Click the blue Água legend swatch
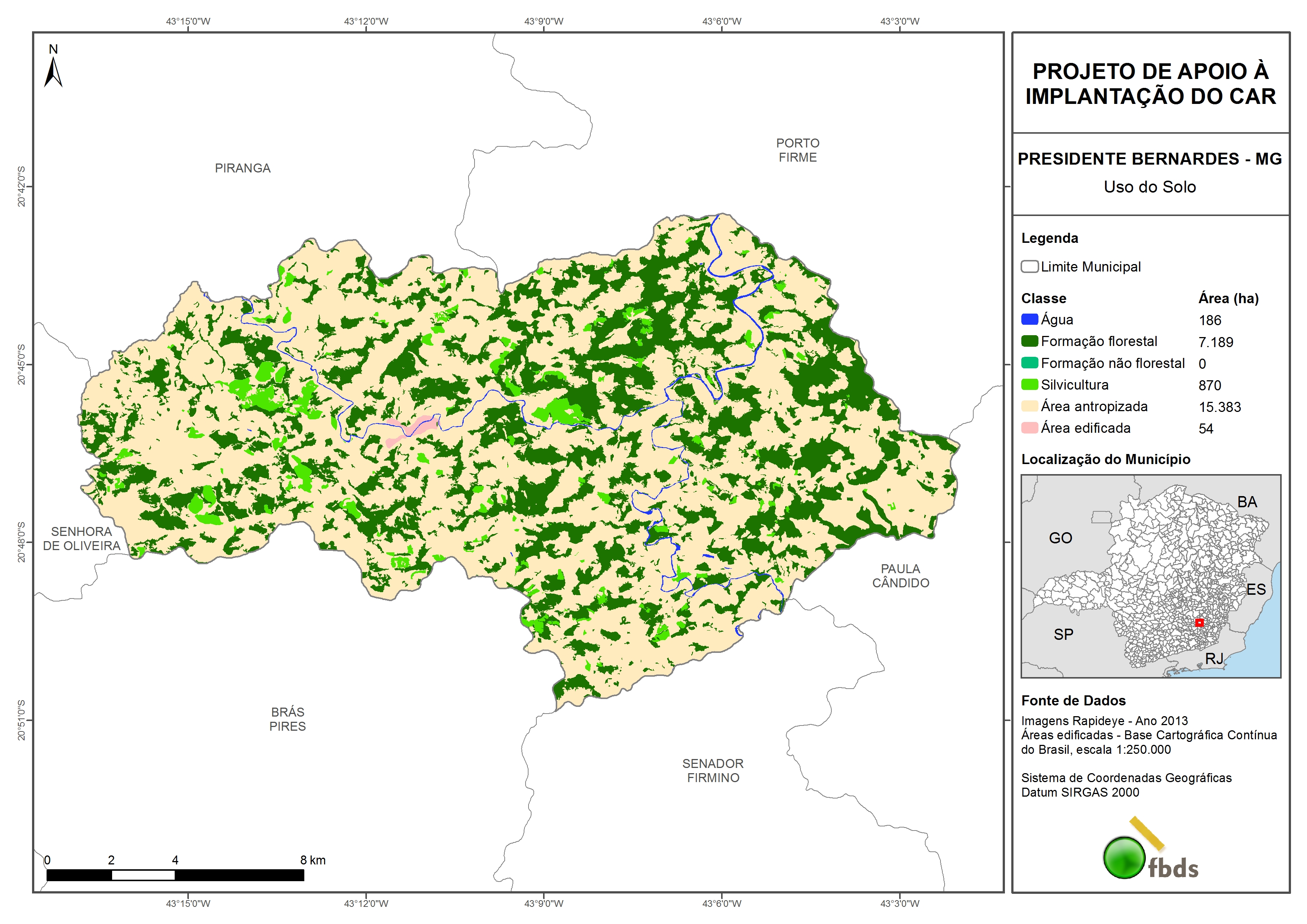Image resolution: width=1307 pixels, height=924 pixels. click(1029, 320)
